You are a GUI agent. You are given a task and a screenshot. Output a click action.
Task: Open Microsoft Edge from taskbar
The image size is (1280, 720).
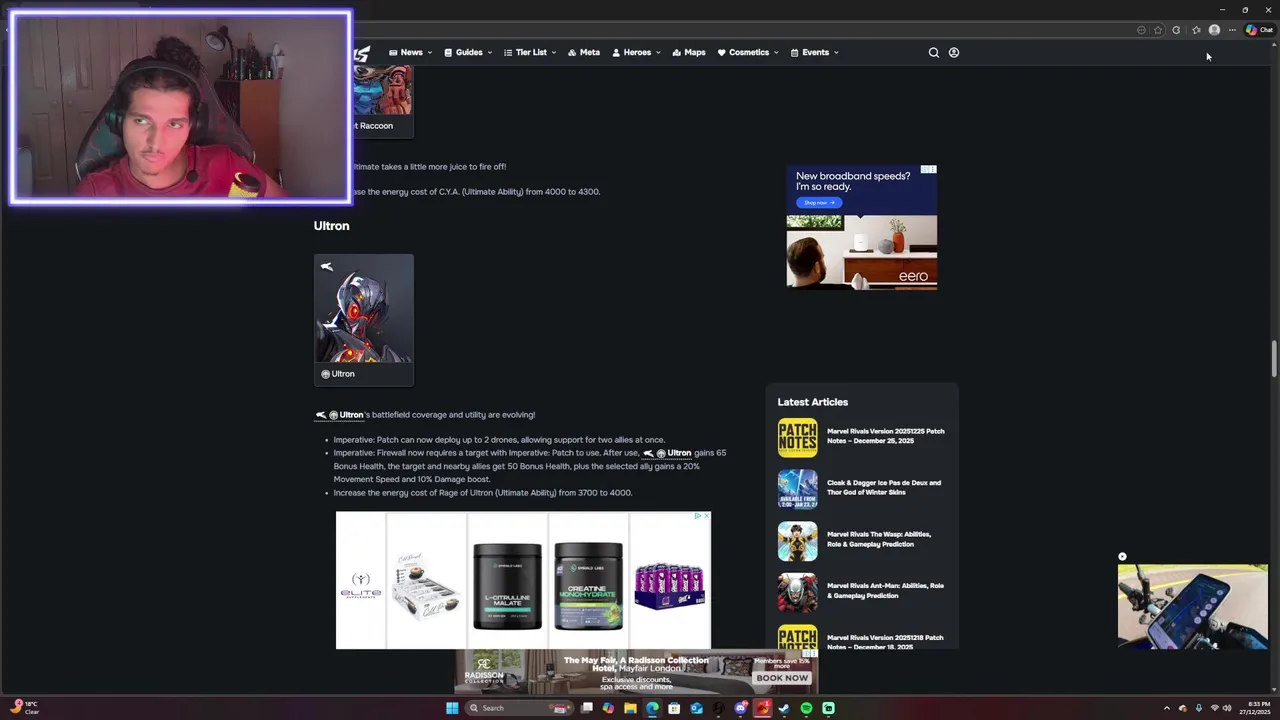coord(652,708)
